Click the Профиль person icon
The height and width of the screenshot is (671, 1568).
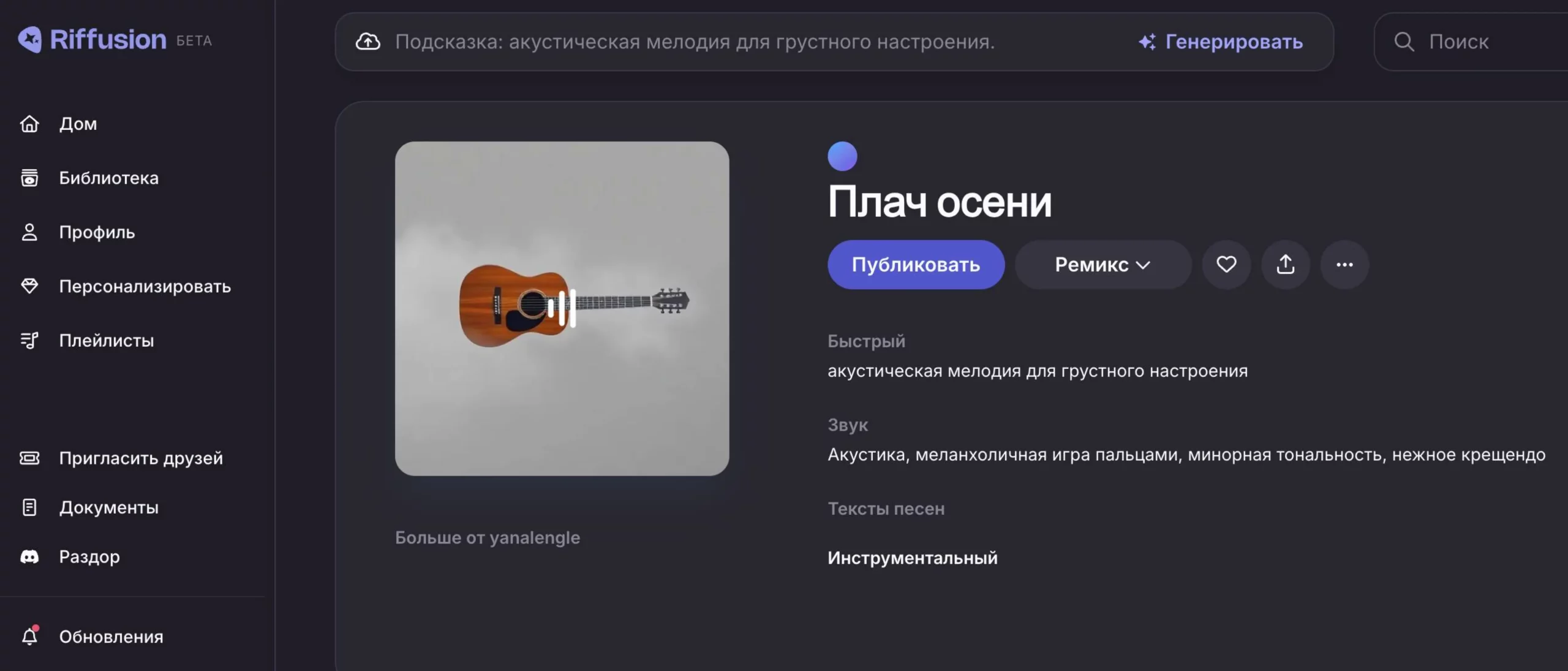click(x=29, y=232)
